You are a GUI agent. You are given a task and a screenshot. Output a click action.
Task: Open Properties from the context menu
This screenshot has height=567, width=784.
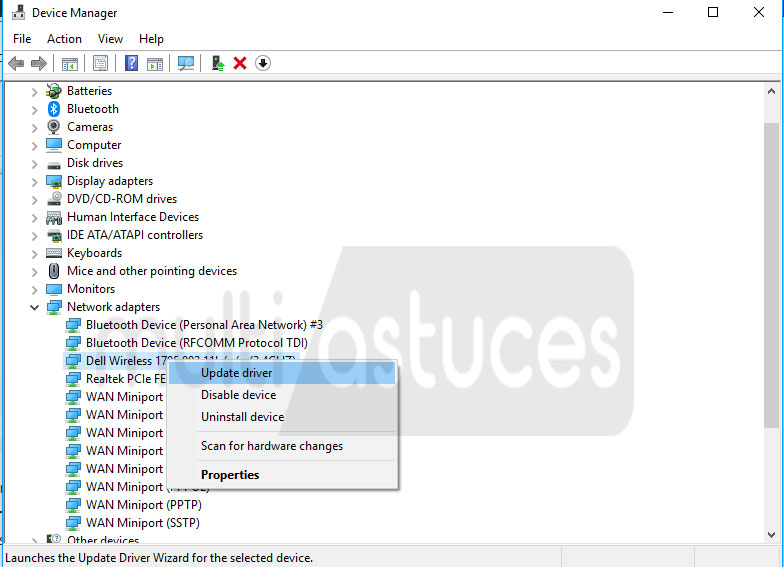pos(230,475)
